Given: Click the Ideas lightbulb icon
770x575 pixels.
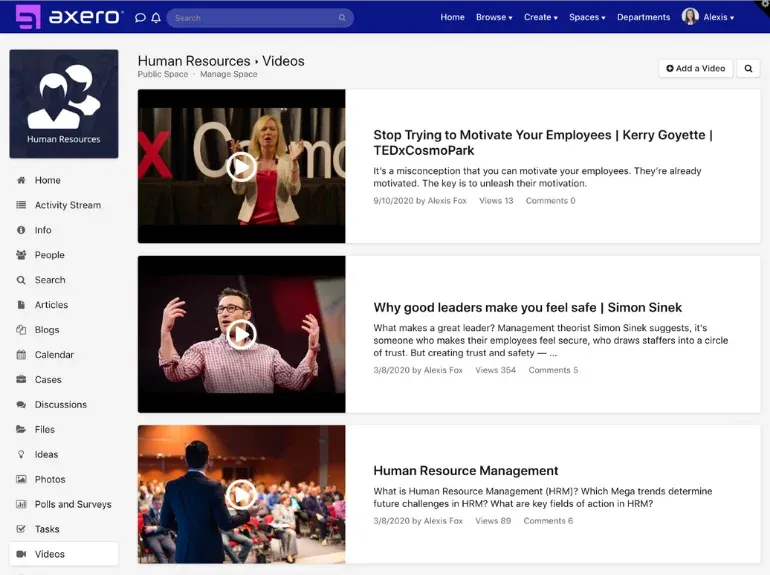Looking at the screenshot, I should pyautogui.click(x=21, y=454).
